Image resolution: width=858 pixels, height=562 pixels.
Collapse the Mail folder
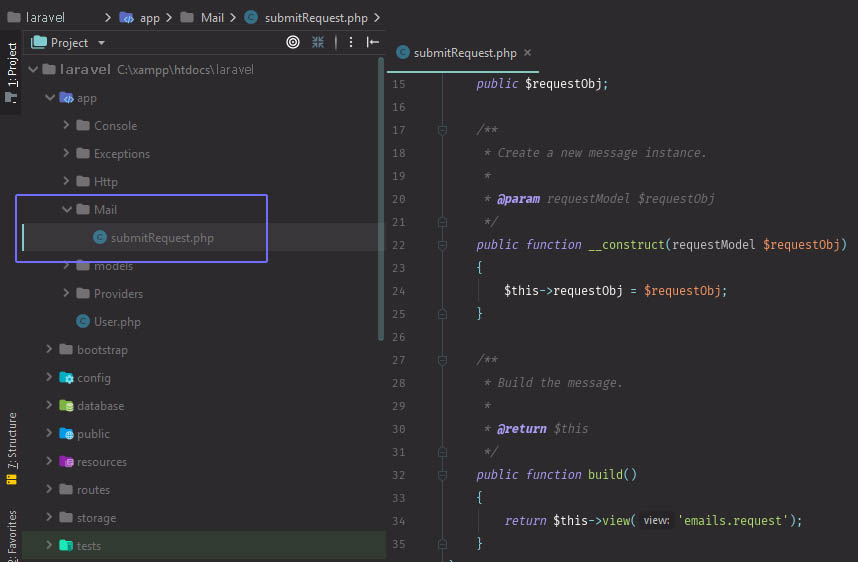coord(66,210)
